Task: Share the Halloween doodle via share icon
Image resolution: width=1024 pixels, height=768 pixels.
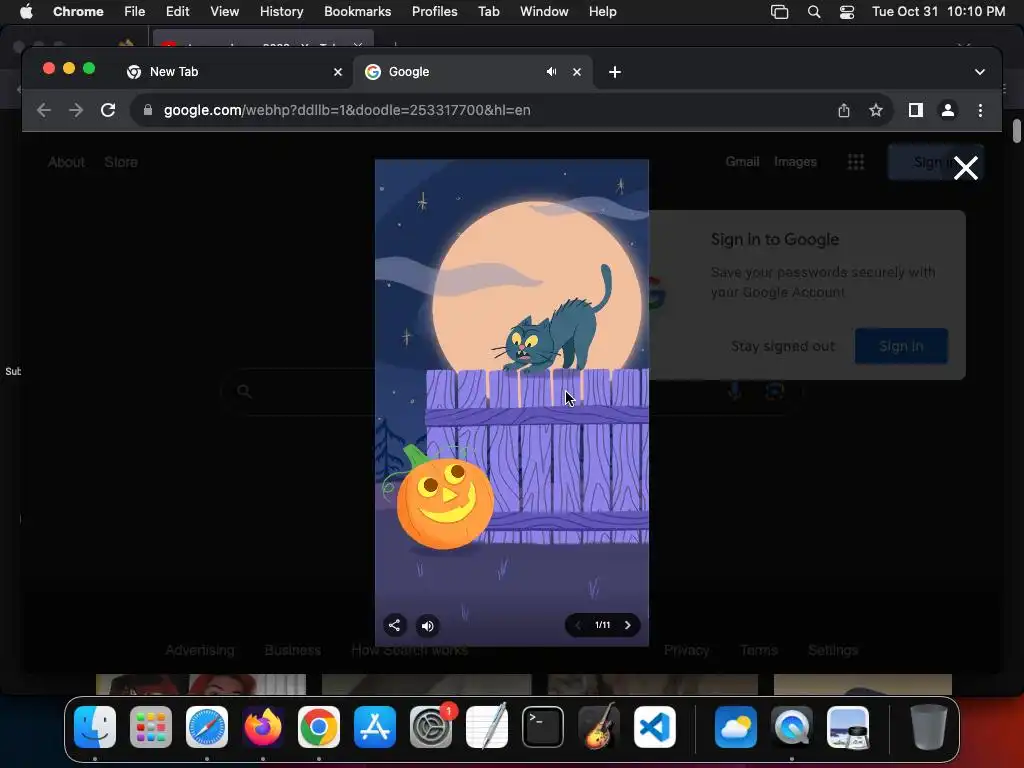Action: coord(394,625)
